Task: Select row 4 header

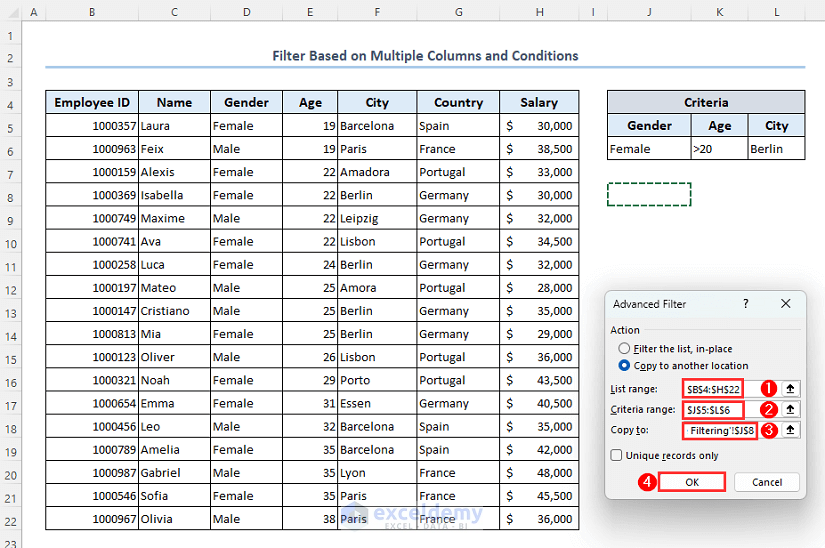Action: [11, 105]
